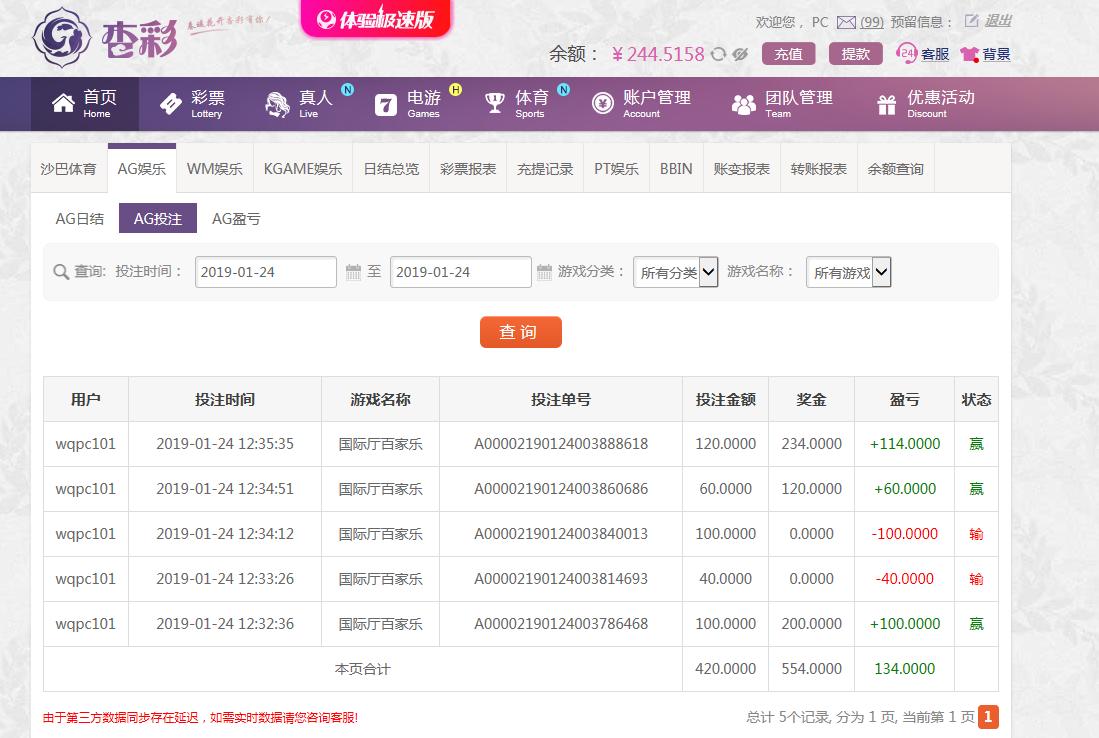Click the 充值 recharge button

point(789,54)
